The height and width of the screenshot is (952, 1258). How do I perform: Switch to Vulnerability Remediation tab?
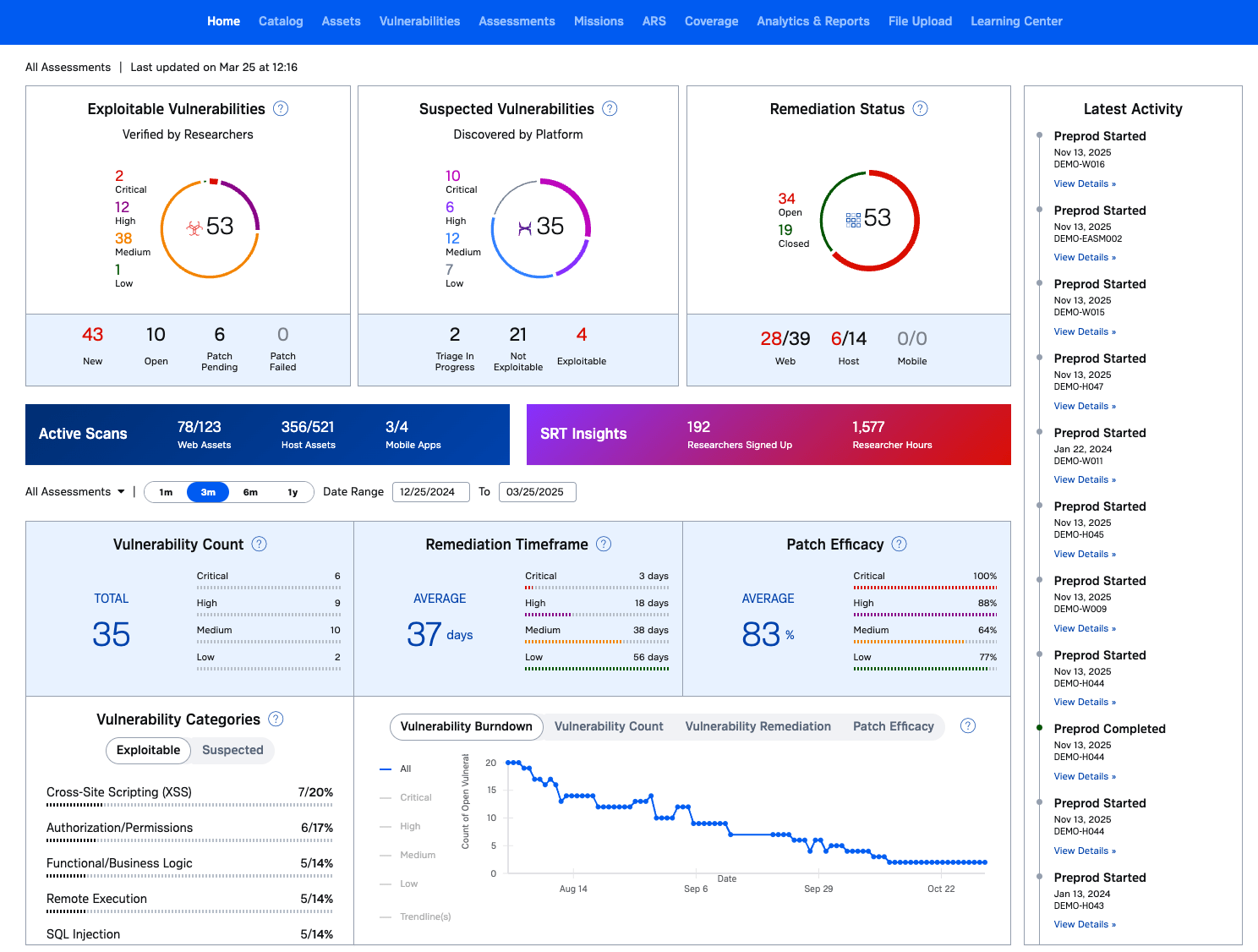point(758,726)
